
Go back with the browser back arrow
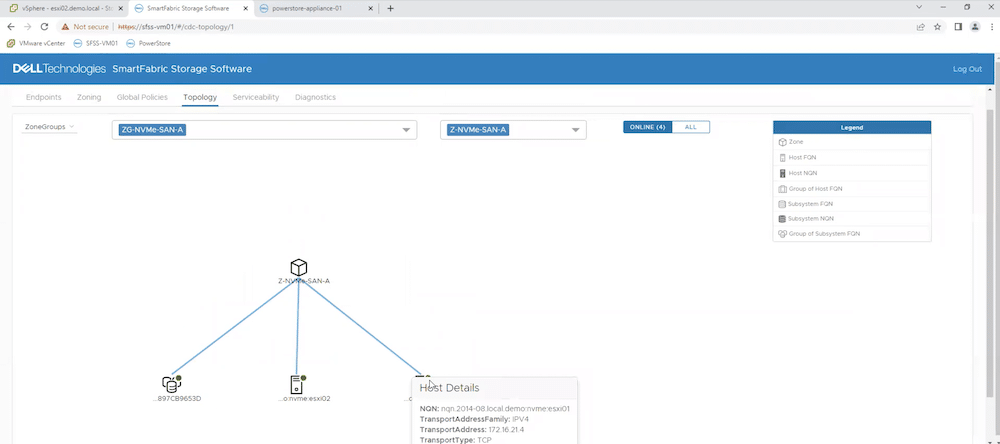point(11,27)
